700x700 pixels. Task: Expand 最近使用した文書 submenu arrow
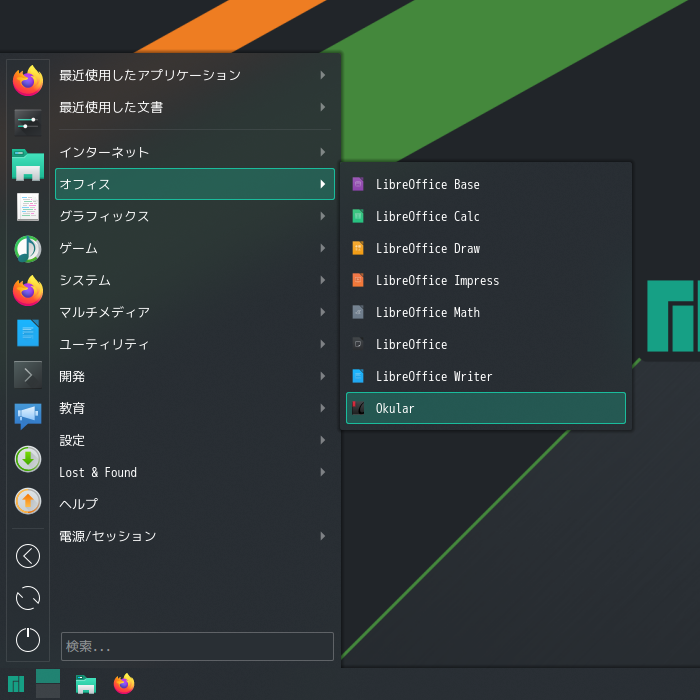322,107
